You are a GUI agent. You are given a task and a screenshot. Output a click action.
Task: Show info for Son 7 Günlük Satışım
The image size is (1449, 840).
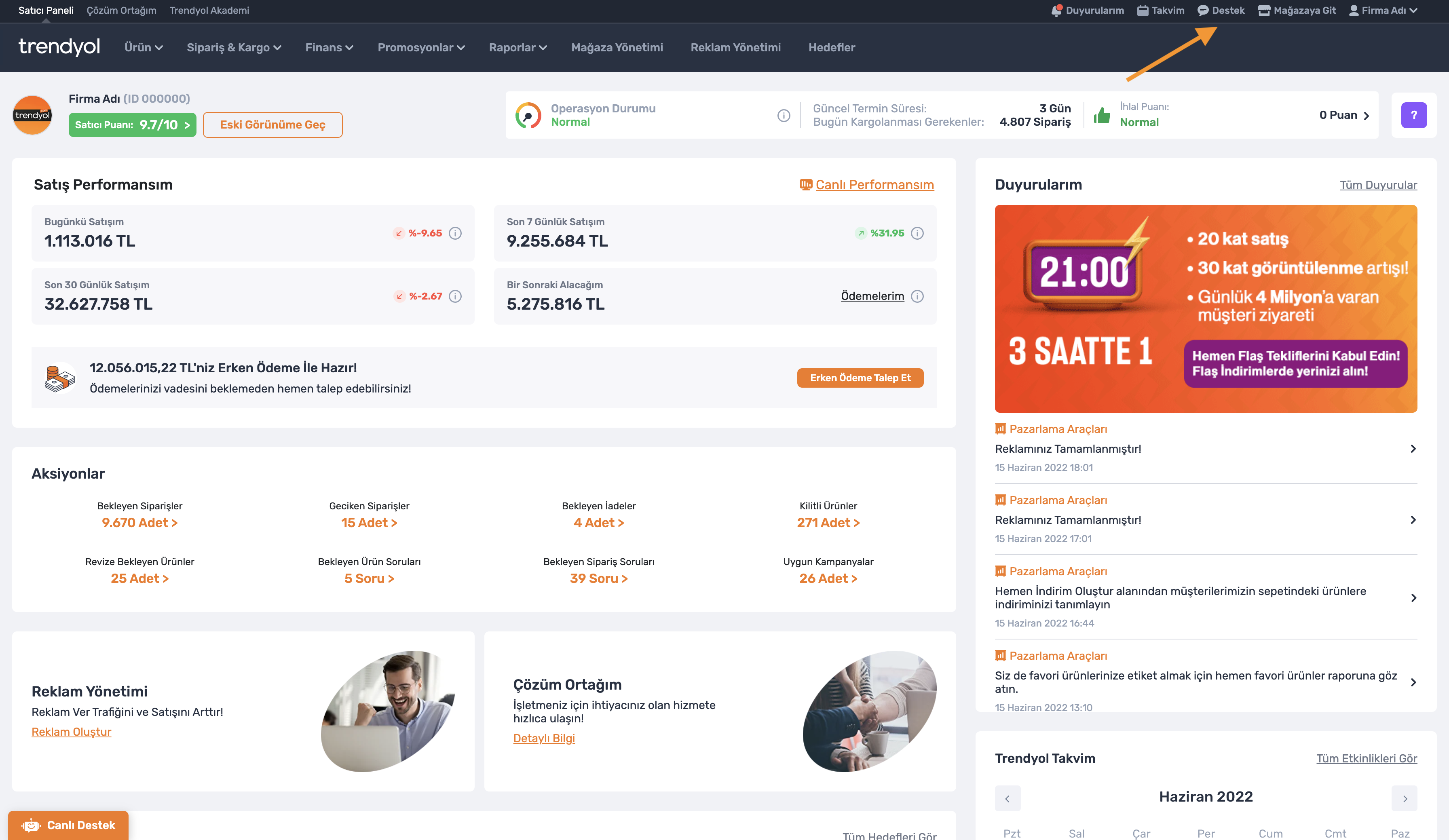tap(917, 233)
